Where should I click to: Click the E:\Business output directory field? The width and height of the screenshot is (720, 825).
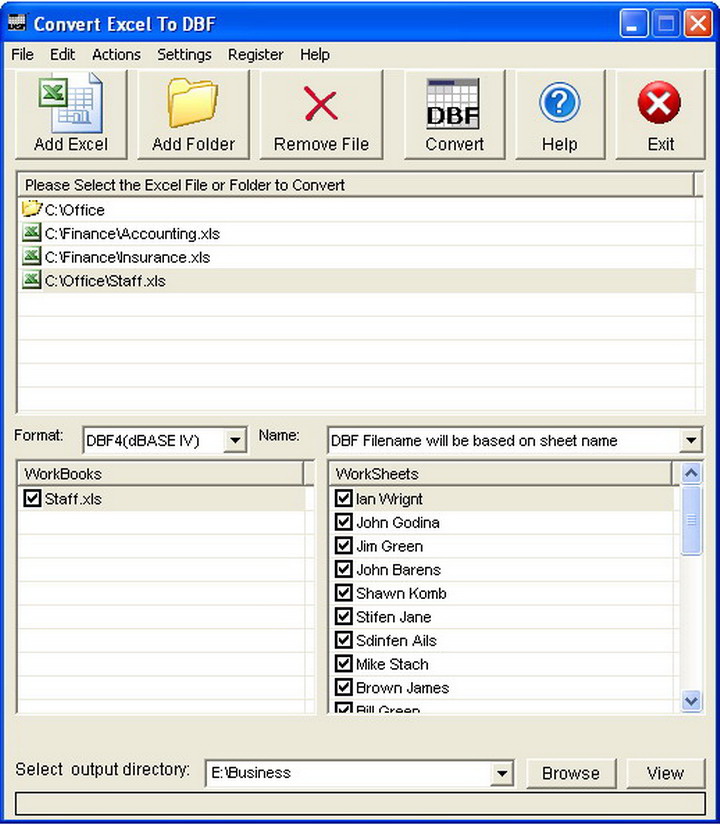(348, 773)
